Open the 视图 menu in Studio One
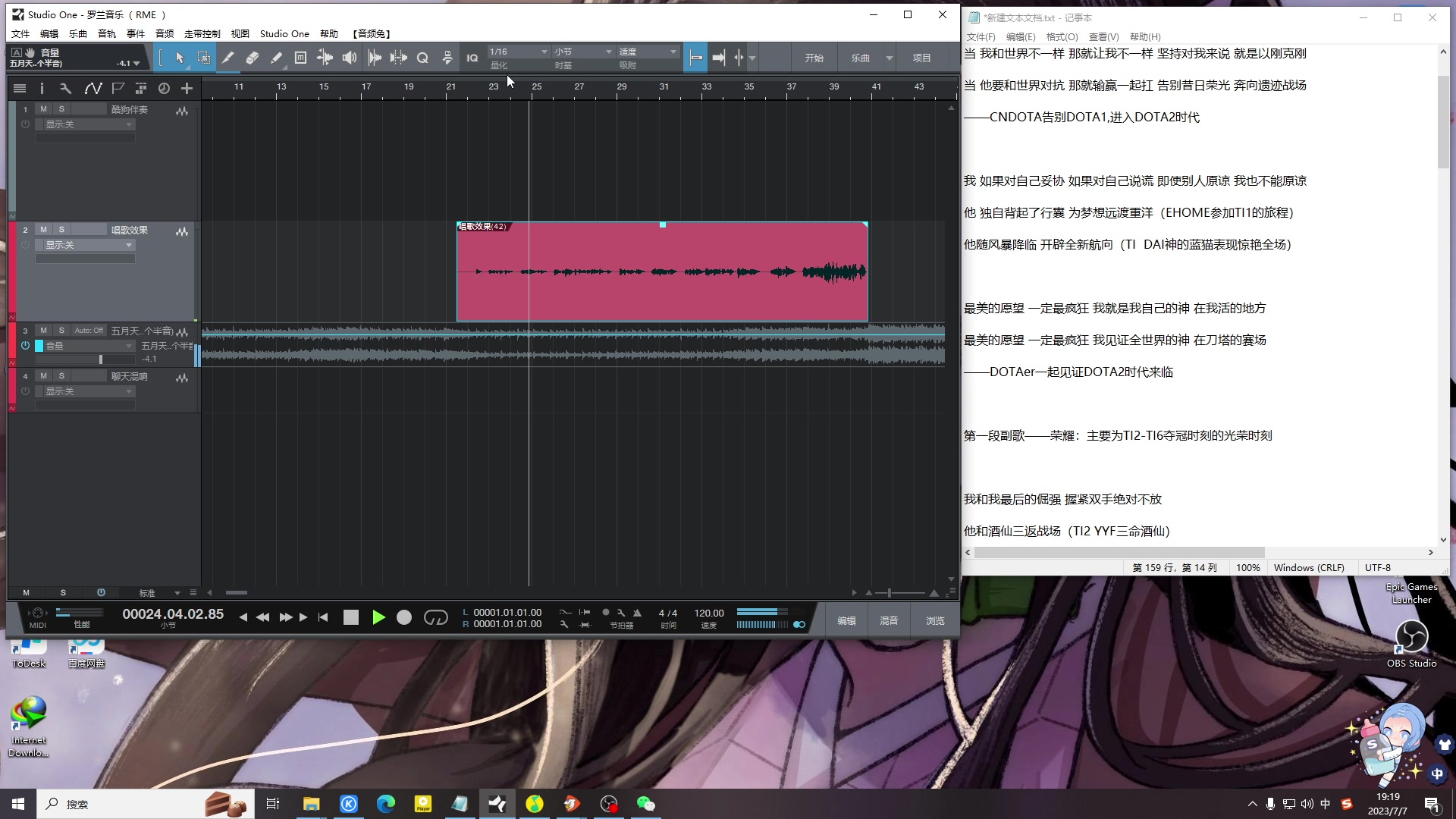 pyautogui.click(x=240, y=34)
